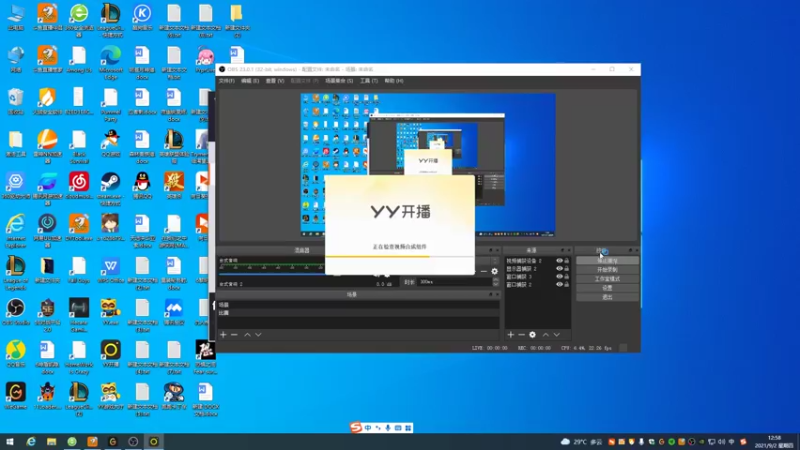Click the YY开播 taskbar icon

pyautogui.click(x=154, y=441)
